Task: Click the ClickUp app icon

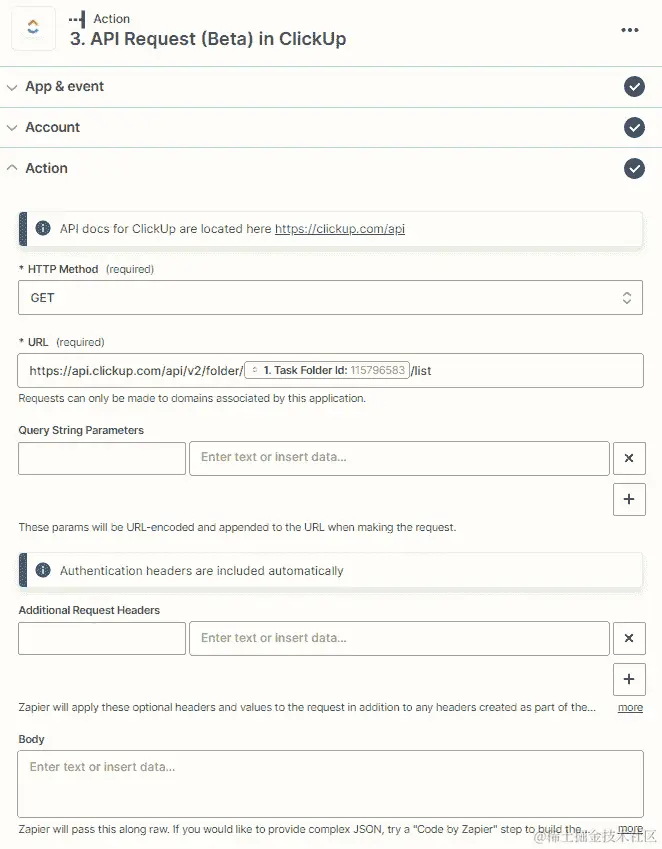Action: (x=33, y=28)
